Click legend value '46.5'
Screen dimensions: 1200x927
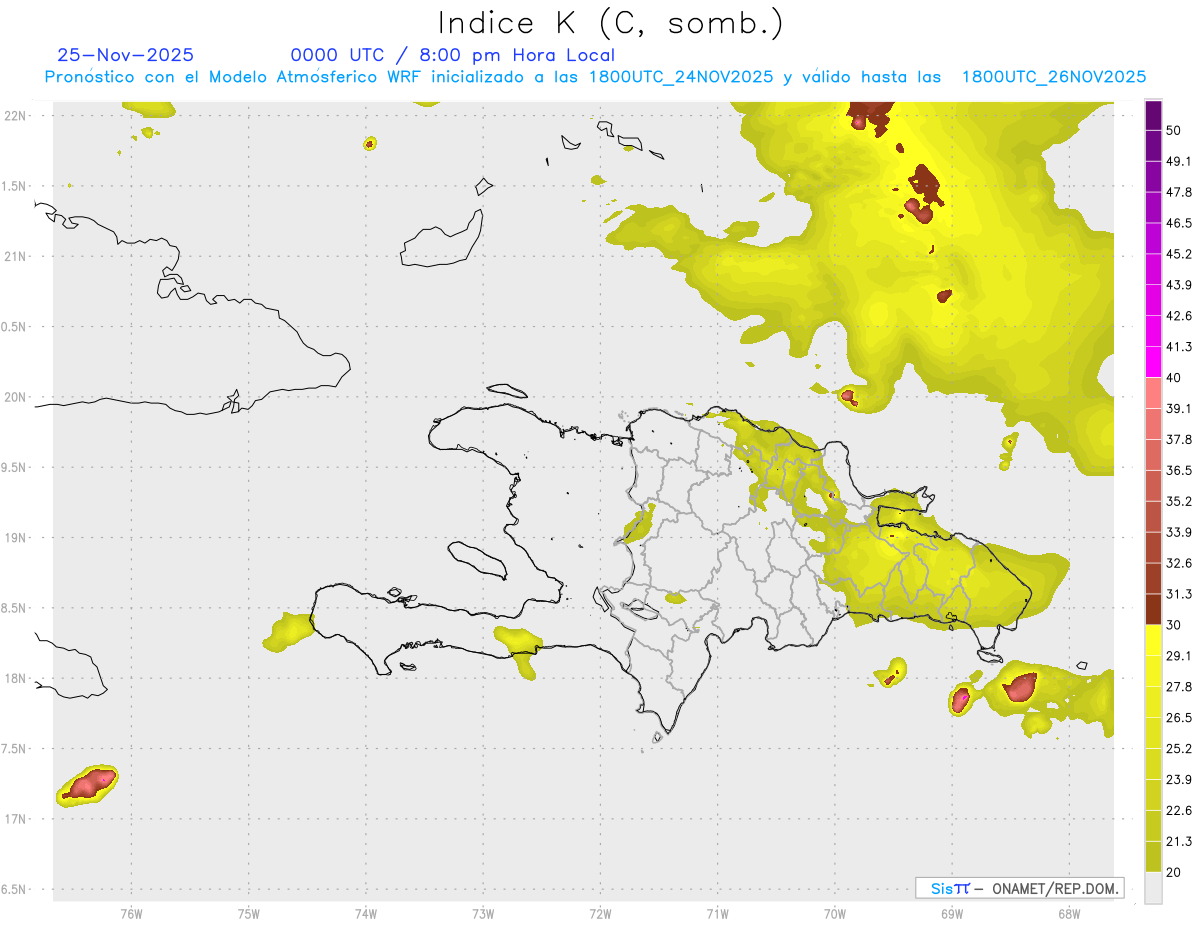pos(1178,223)
